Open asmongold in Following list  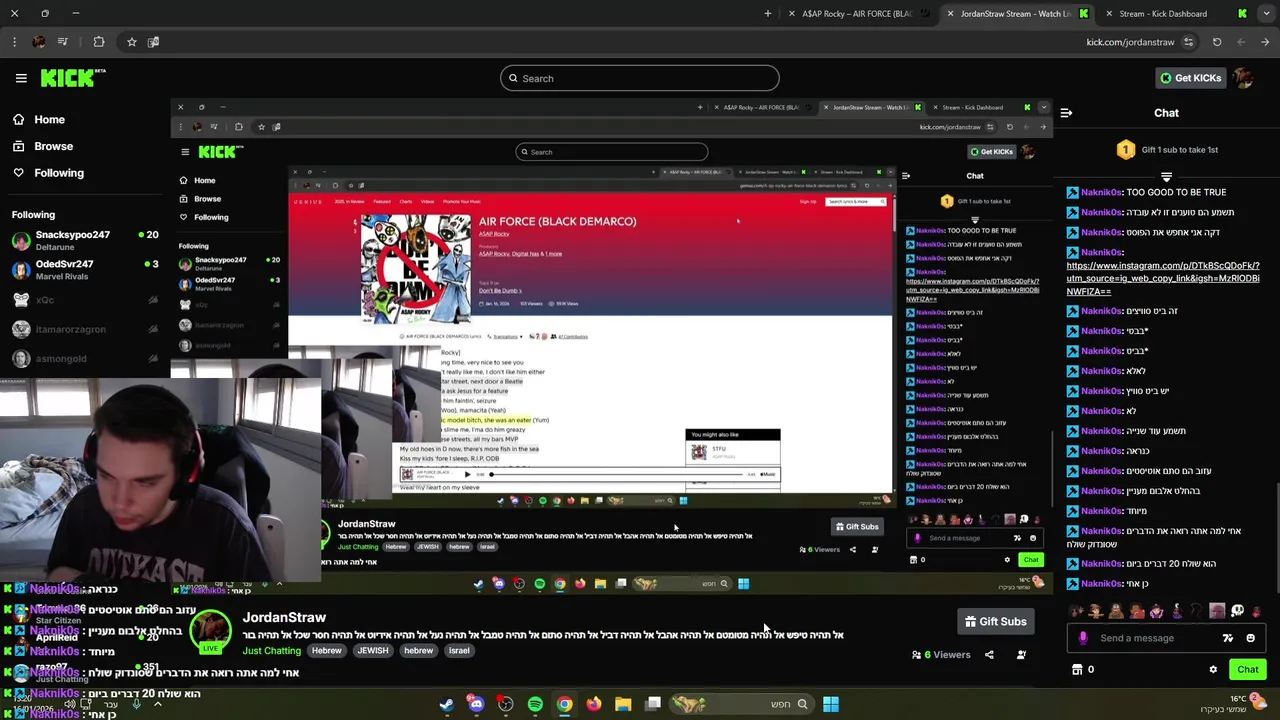[x=85, y=359]
